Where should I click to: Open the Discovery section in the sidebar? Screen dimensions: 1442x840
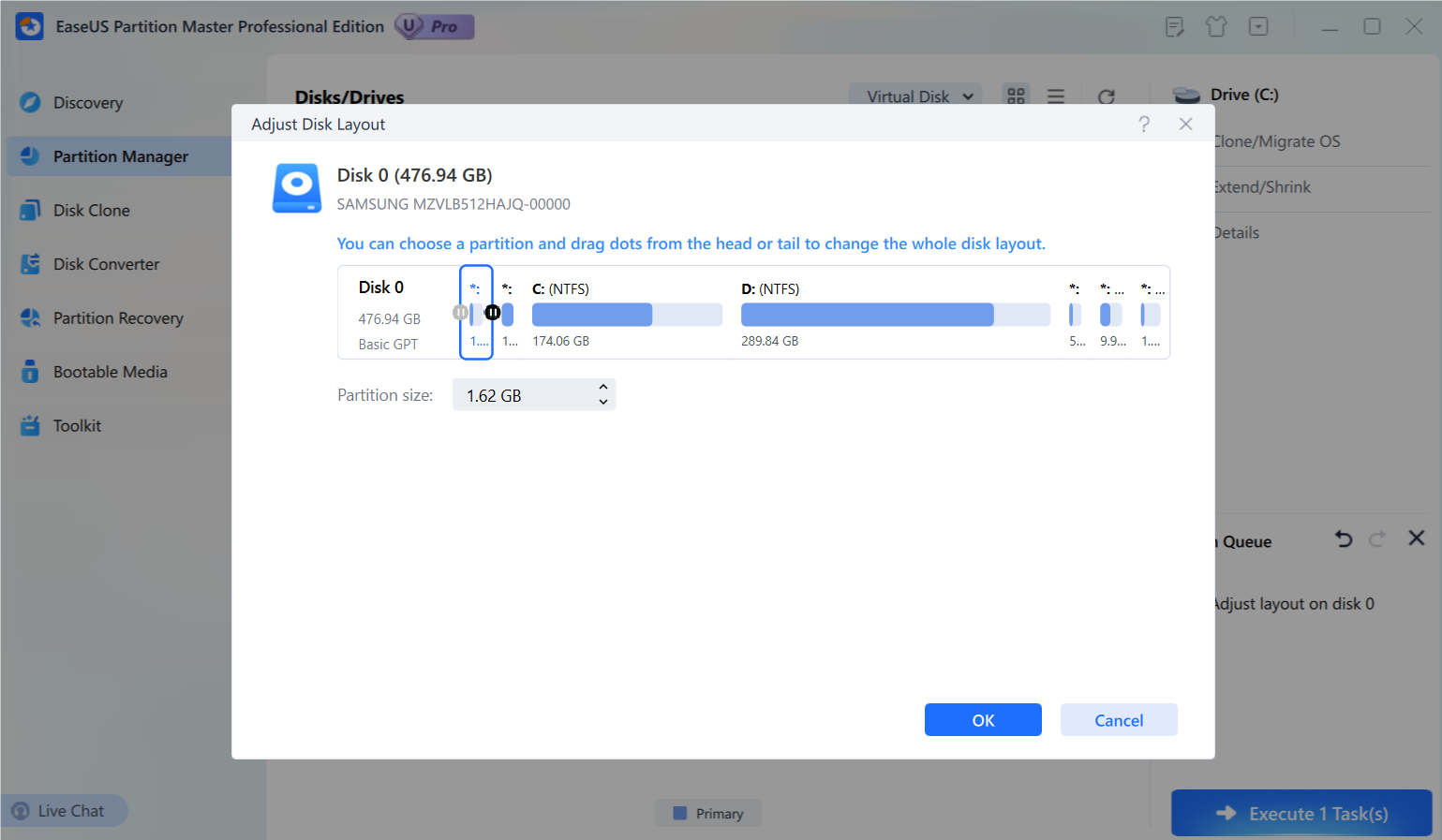88,103
